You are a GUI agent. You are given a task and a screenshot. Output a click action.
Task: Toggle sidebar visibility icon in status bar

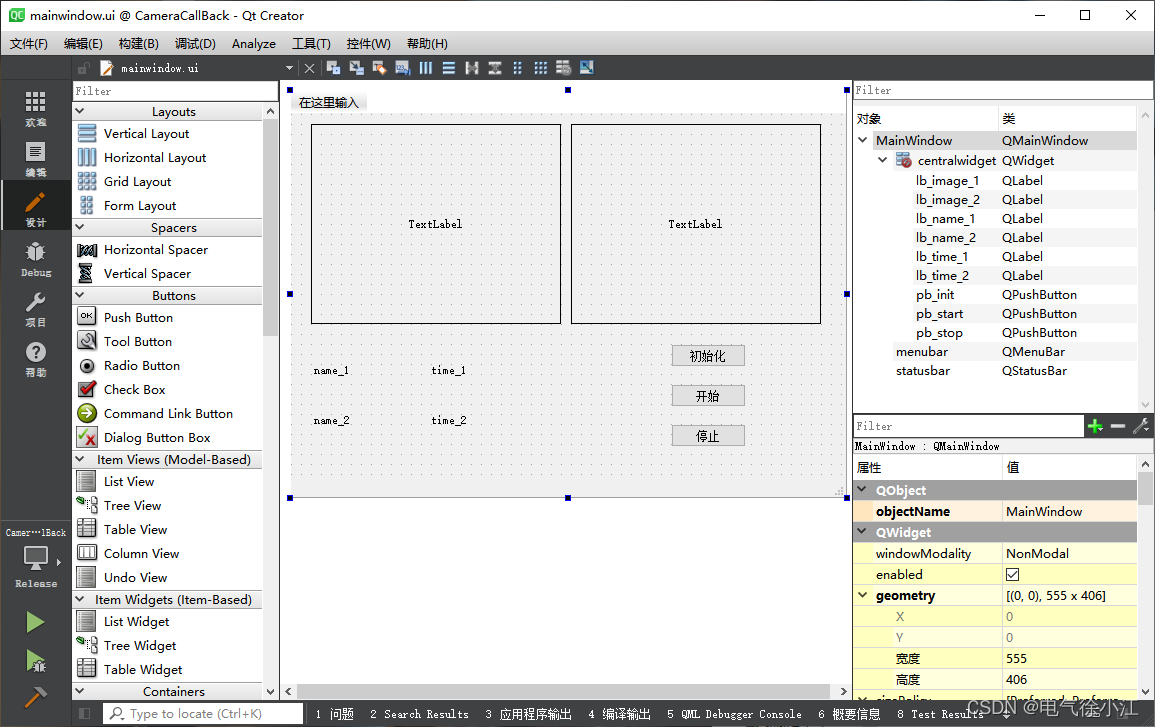(84, 713)
